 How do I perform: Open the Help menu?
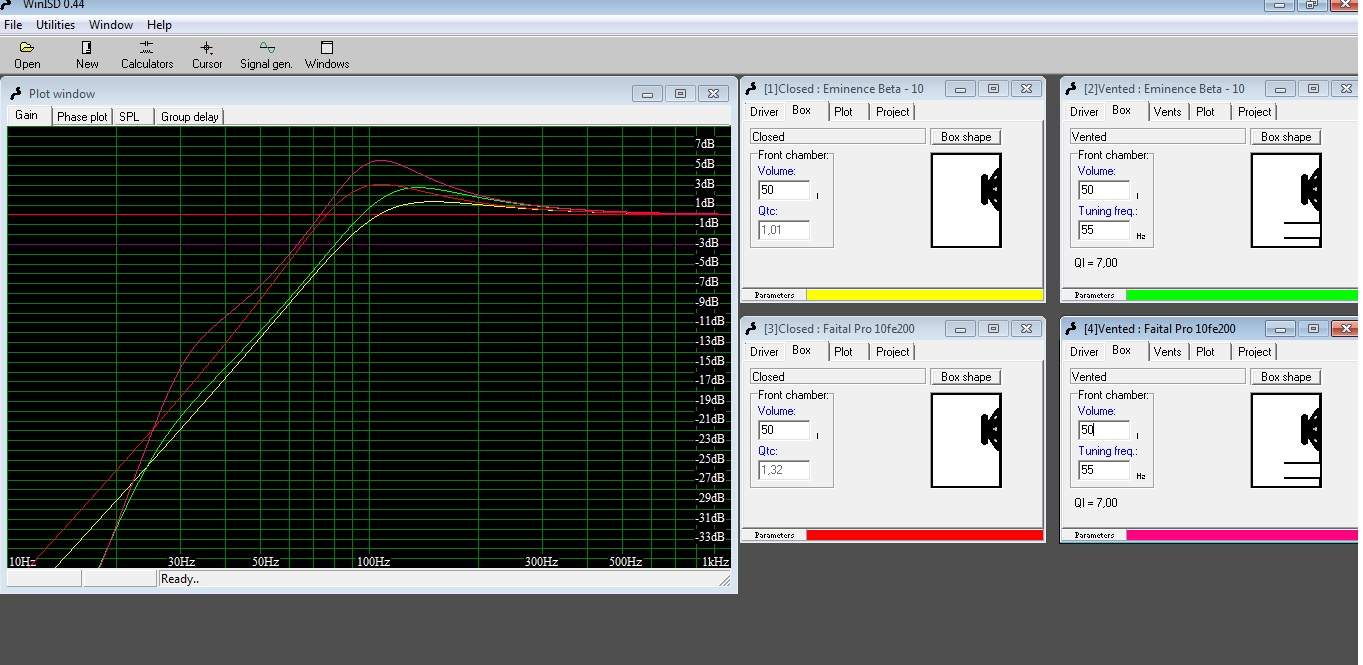(159, 25)
